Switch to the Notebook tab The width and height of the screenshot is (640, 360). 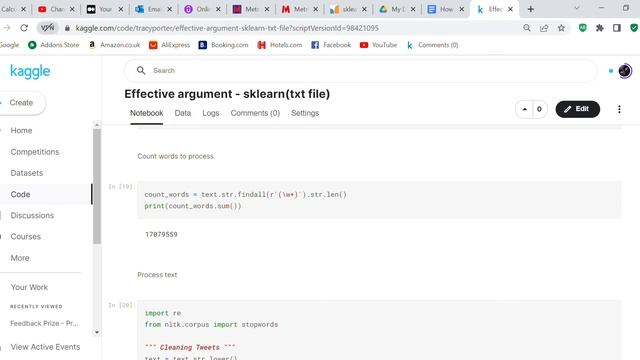click(147, 113)
